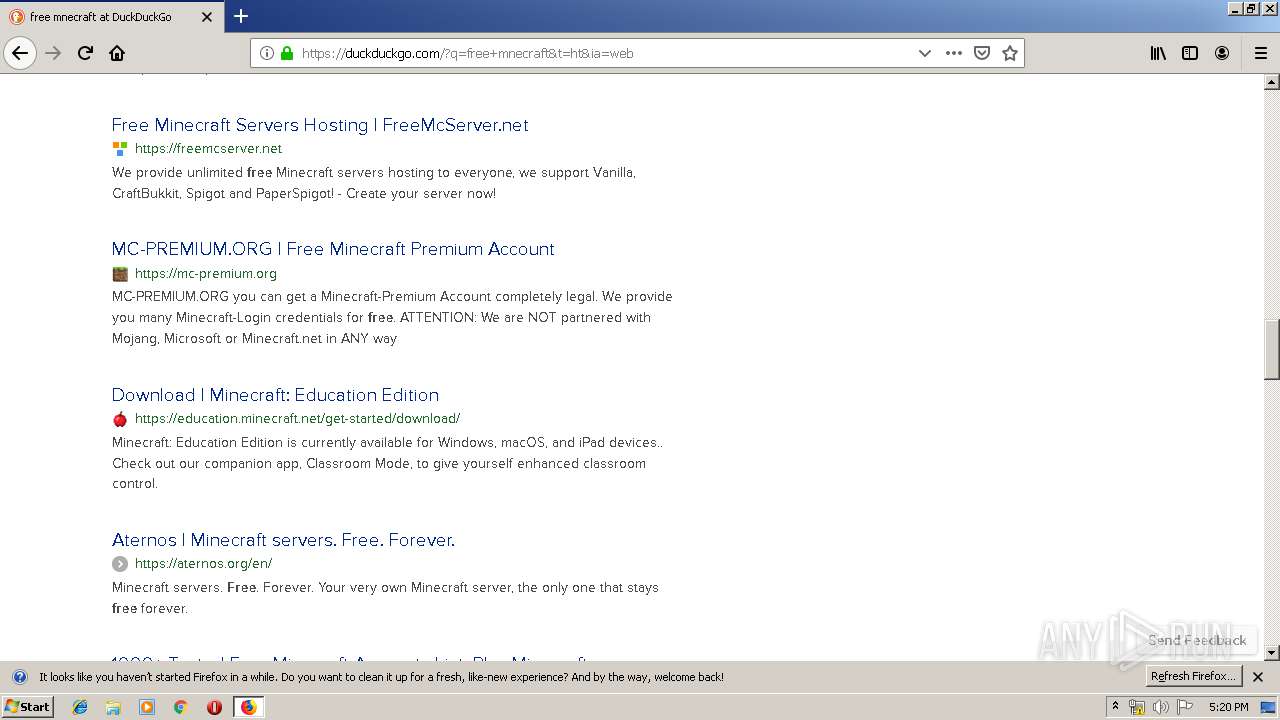Open network tray icon
This screenshot has width=1280, height=720.
click(x=1137, y=707)
